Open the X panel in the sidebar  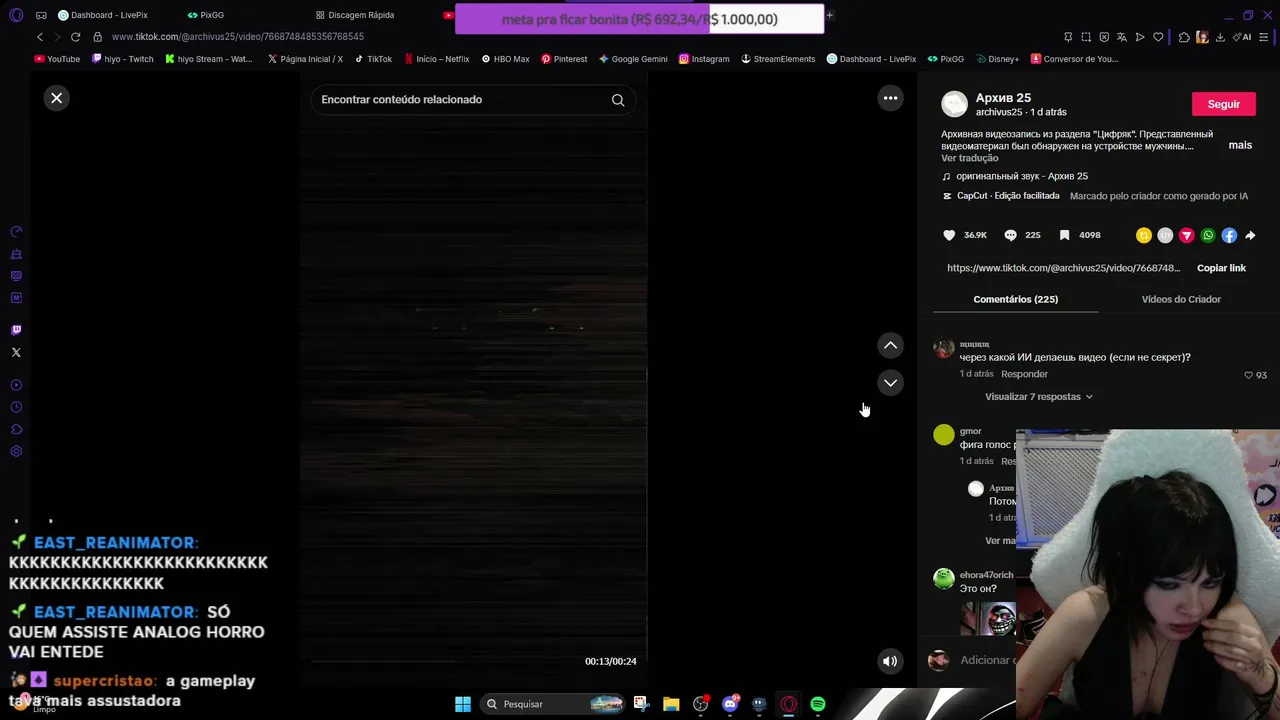click(16, 352)
